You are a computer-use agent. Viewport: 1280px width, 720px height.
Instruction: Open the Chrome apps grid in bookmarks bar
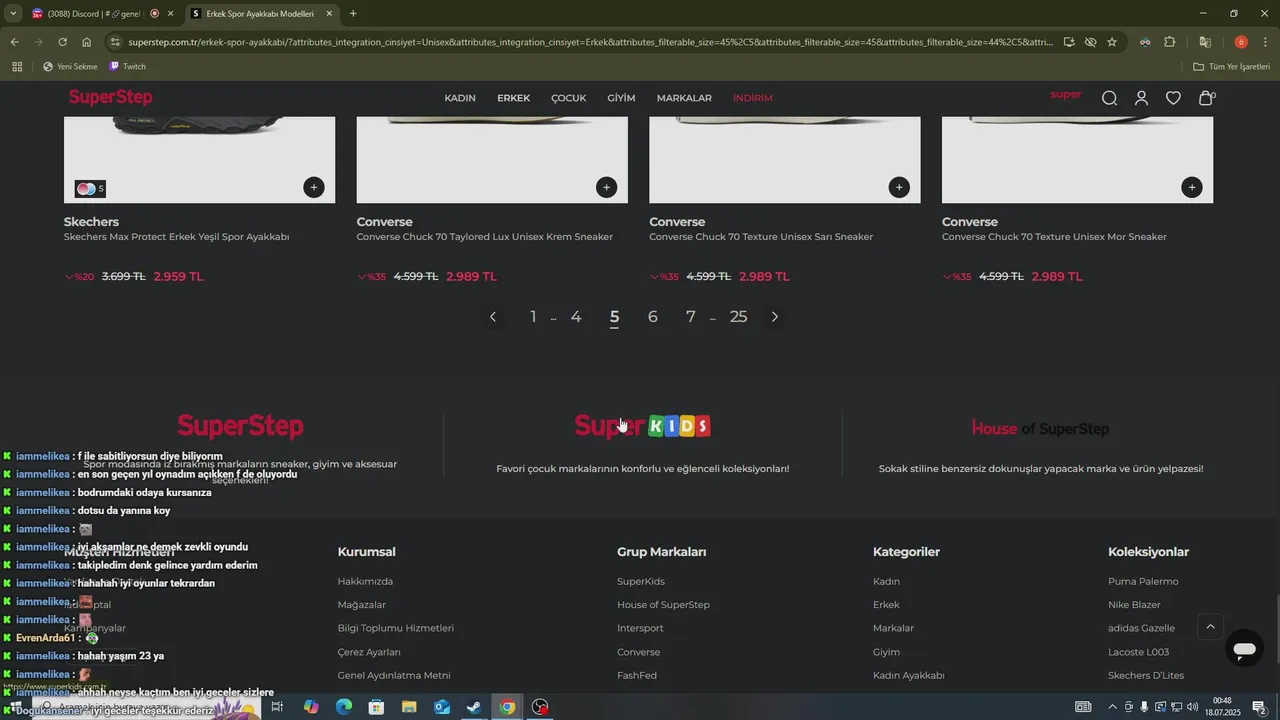(x=17, y=67)
